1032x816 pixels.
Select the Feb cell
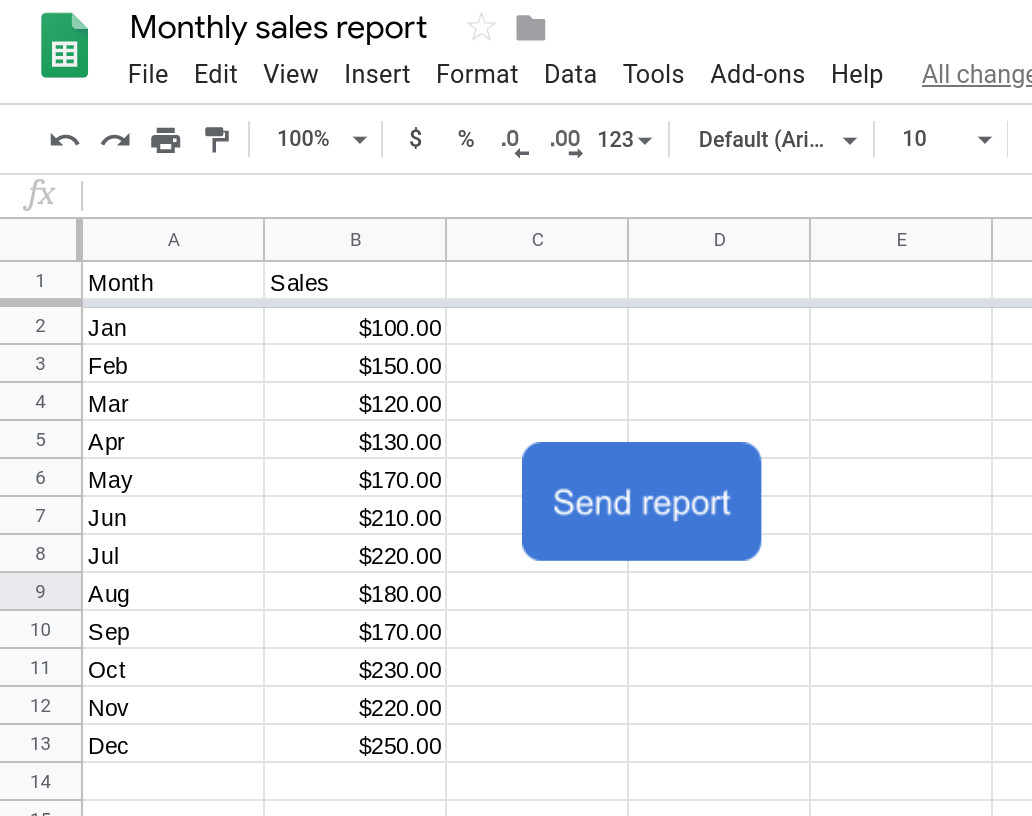click(173, 364)
